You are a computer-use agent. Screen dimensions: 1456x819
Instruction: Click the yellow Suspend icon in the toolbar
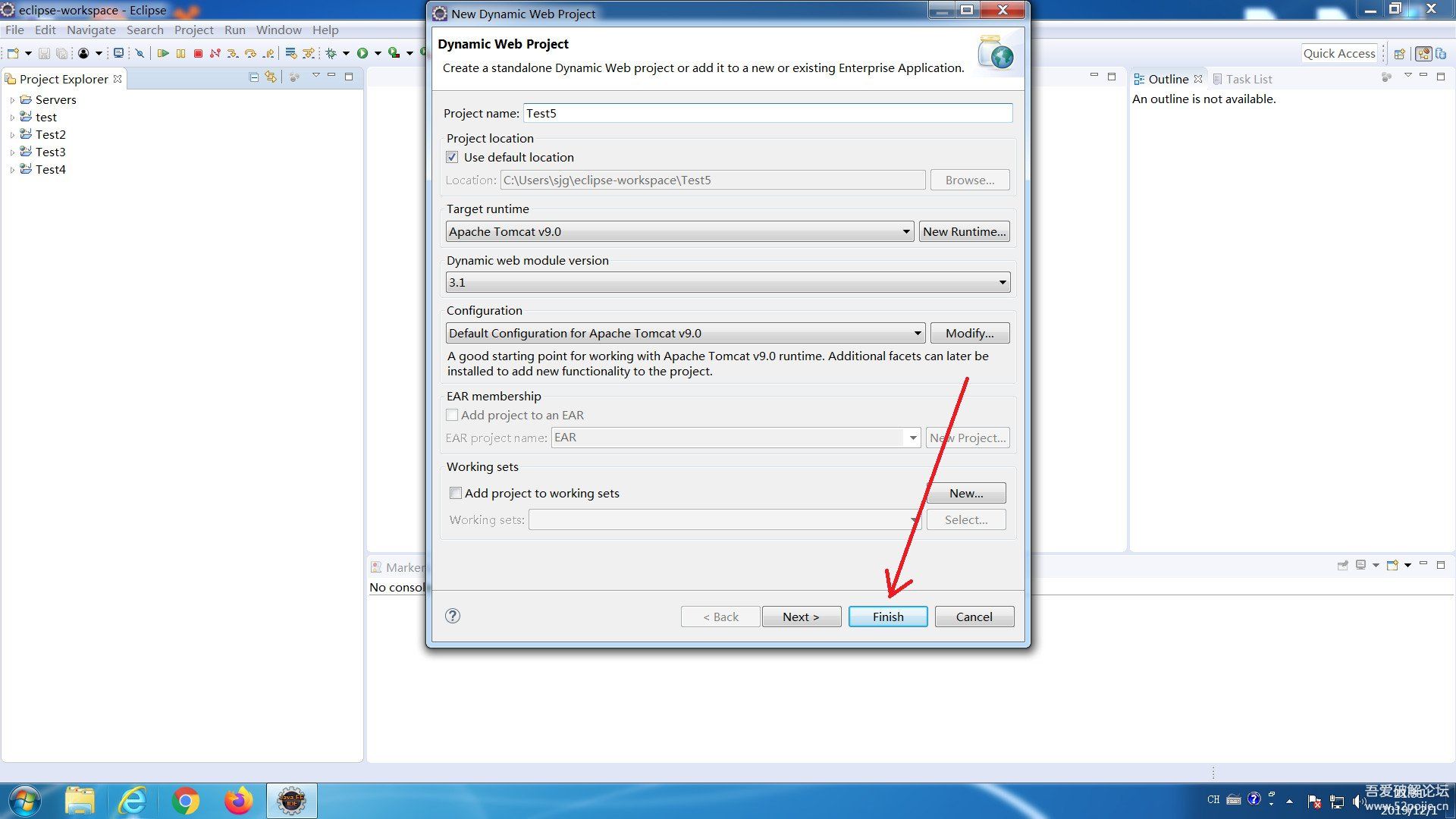tap(180, 53)
